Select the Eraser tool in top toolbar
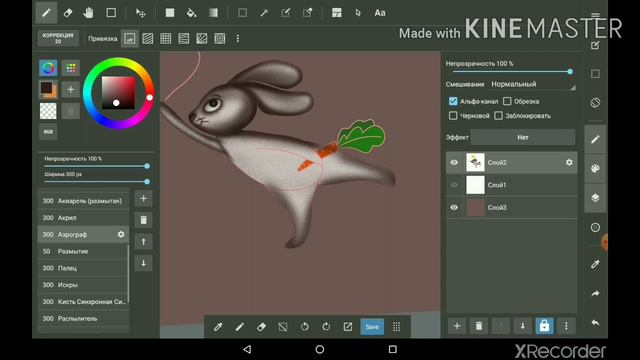Image resolution: width=640 pixels, height=360 pixels. [x=68, y=13]
